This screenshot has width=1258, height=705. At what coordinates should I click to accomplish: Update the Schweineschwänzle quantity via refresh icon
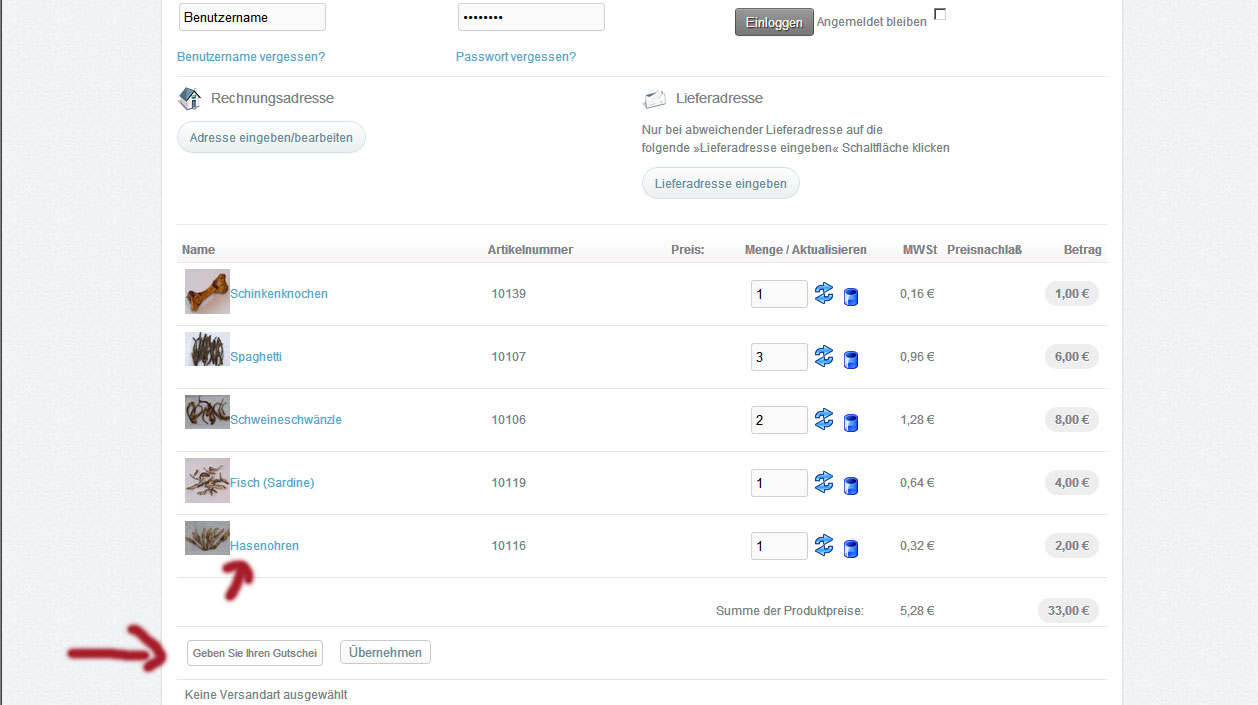(824, 419)
